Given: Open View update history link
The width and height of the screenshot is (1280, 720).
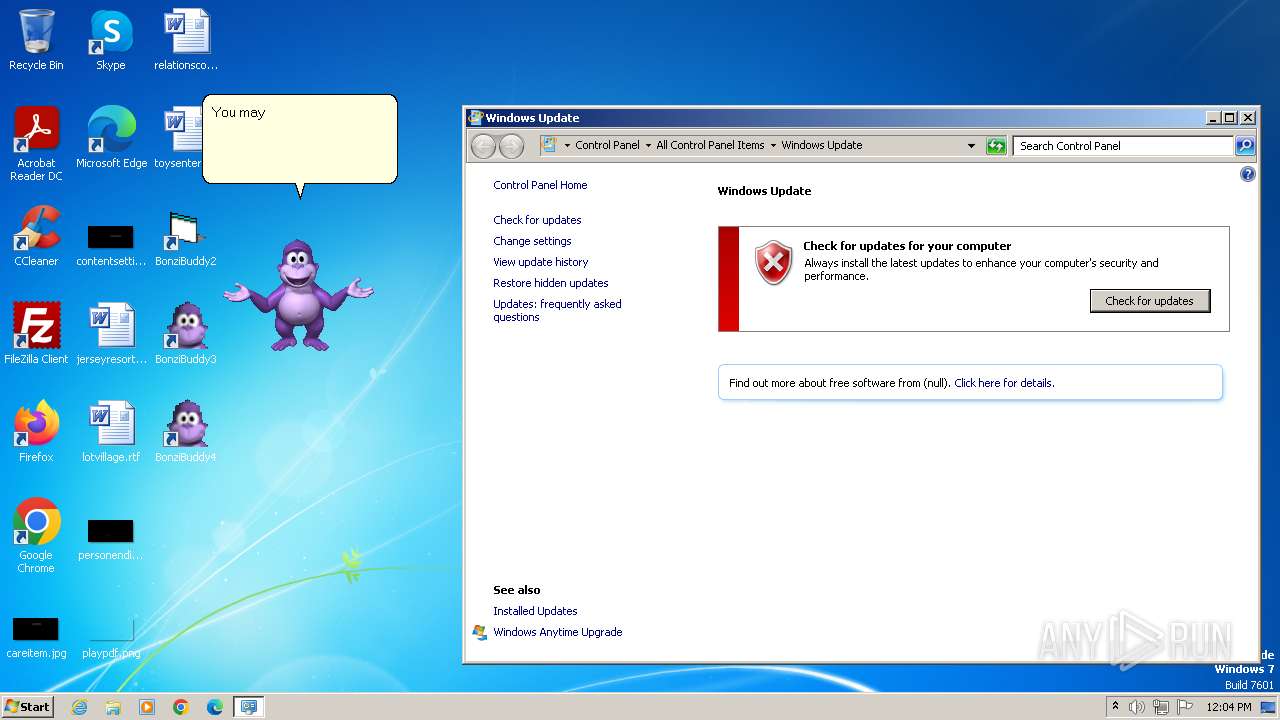Looking at the screenshot, I should tap(540, 262).
